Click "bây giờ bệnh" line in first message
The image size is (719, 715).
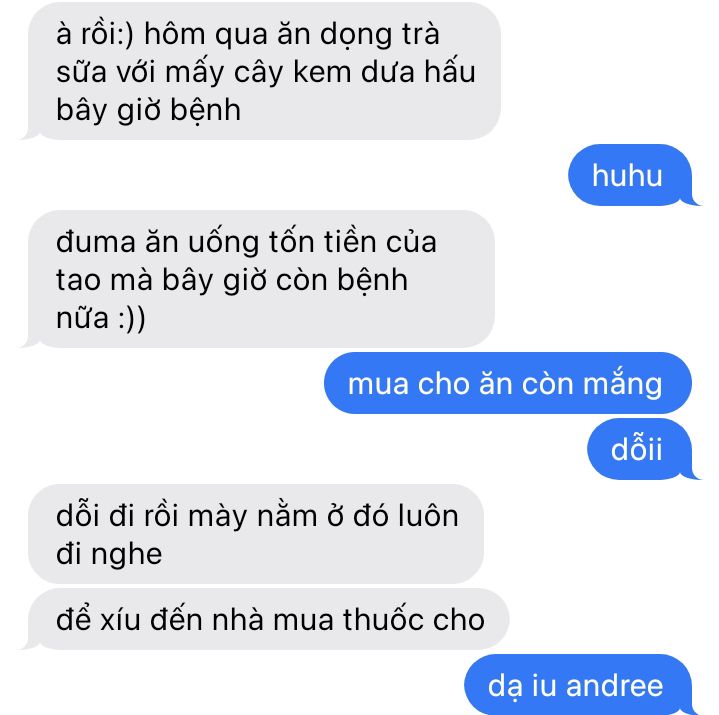pos(149,111)
